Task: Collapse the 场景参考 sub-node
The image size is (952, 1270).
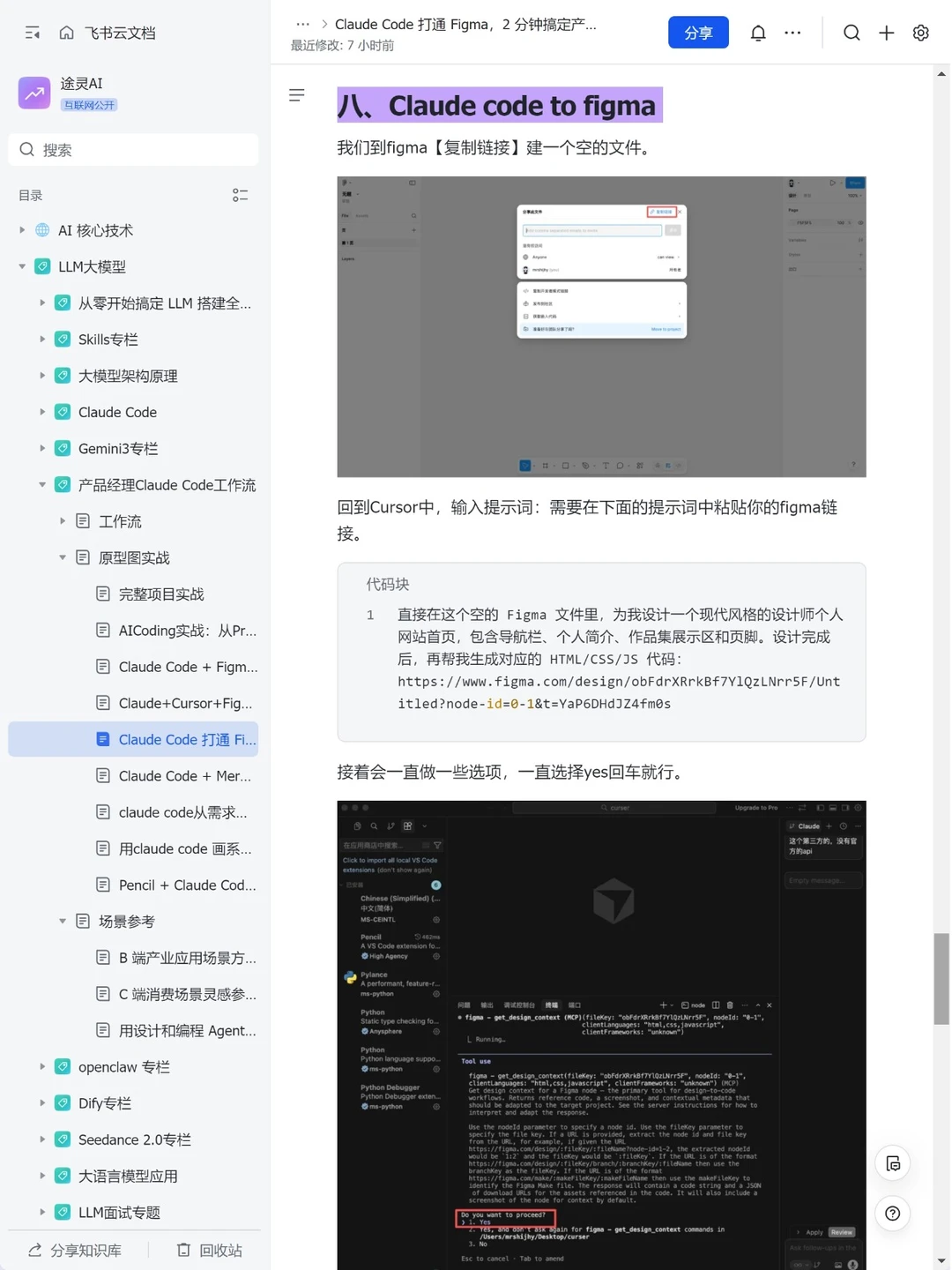Action: pyautogui.click(x=63, y=921)
